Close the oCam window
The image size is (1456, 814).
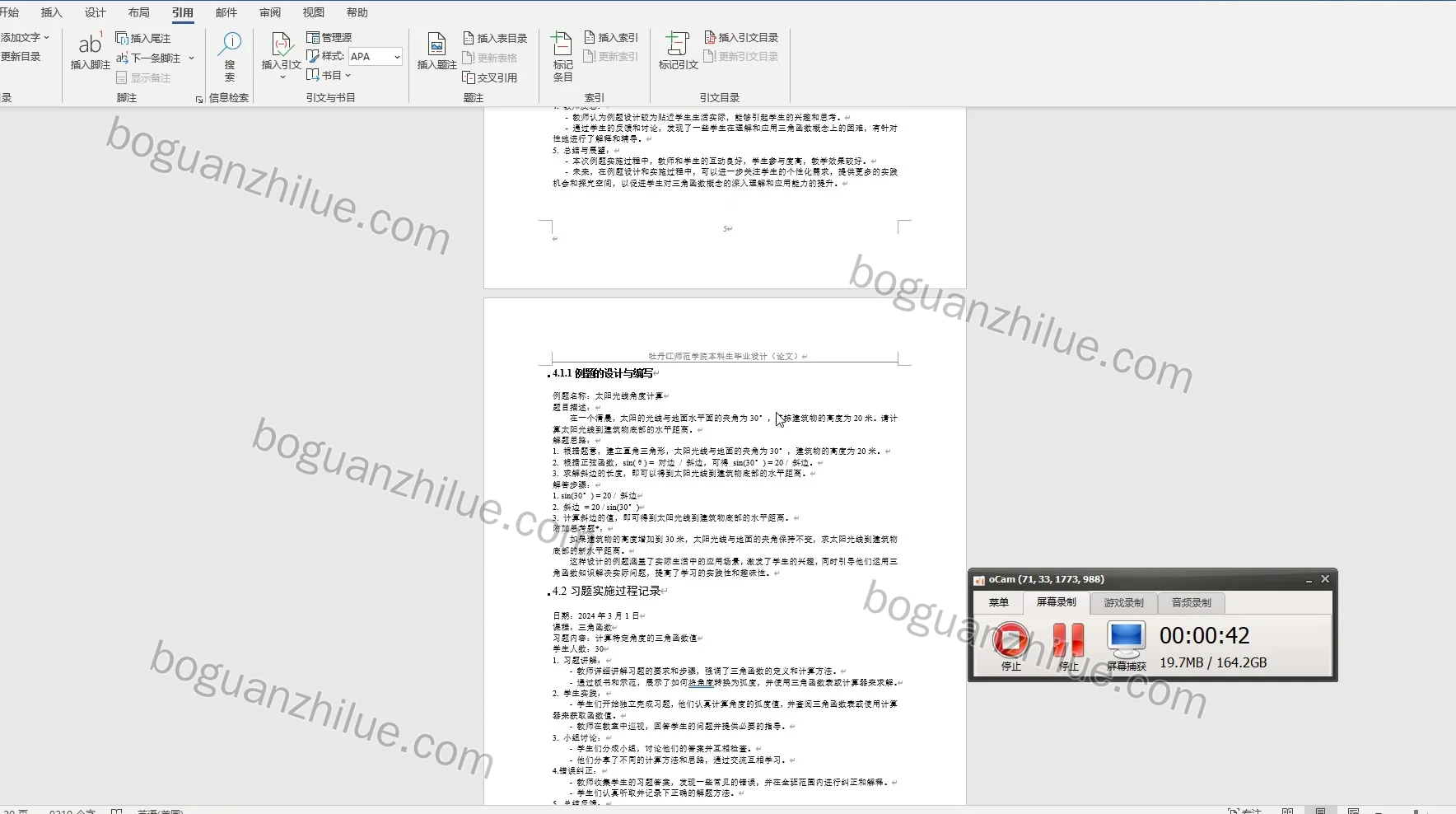click(1325, 579)
